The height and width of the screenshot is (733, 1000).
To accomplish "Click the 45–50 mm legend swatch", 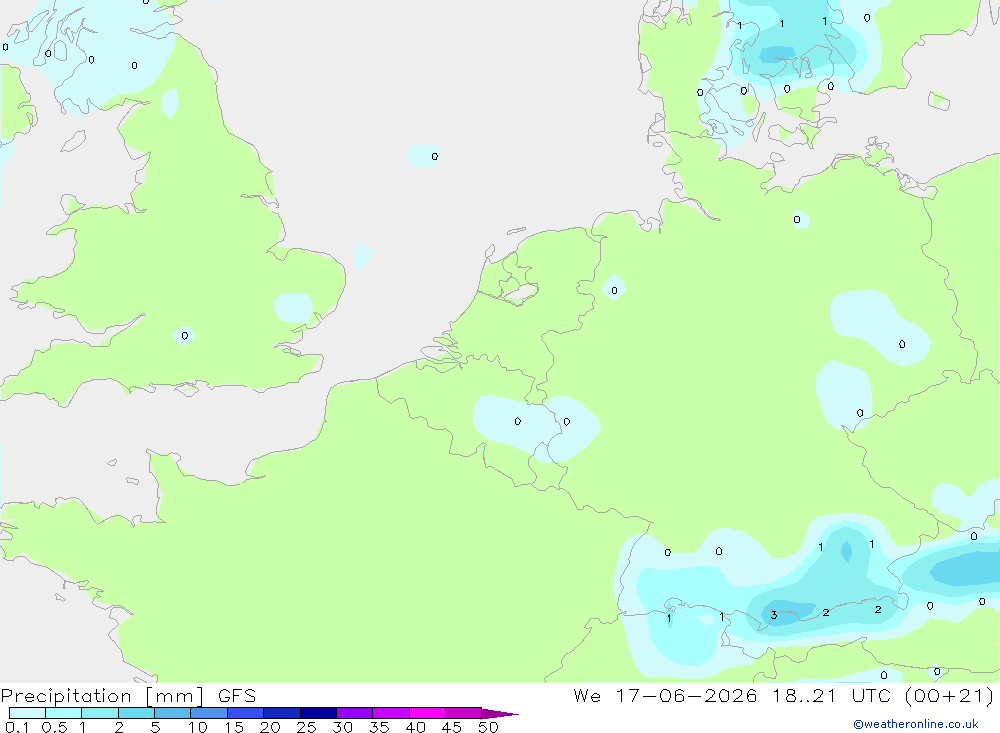I will point(464,713).
